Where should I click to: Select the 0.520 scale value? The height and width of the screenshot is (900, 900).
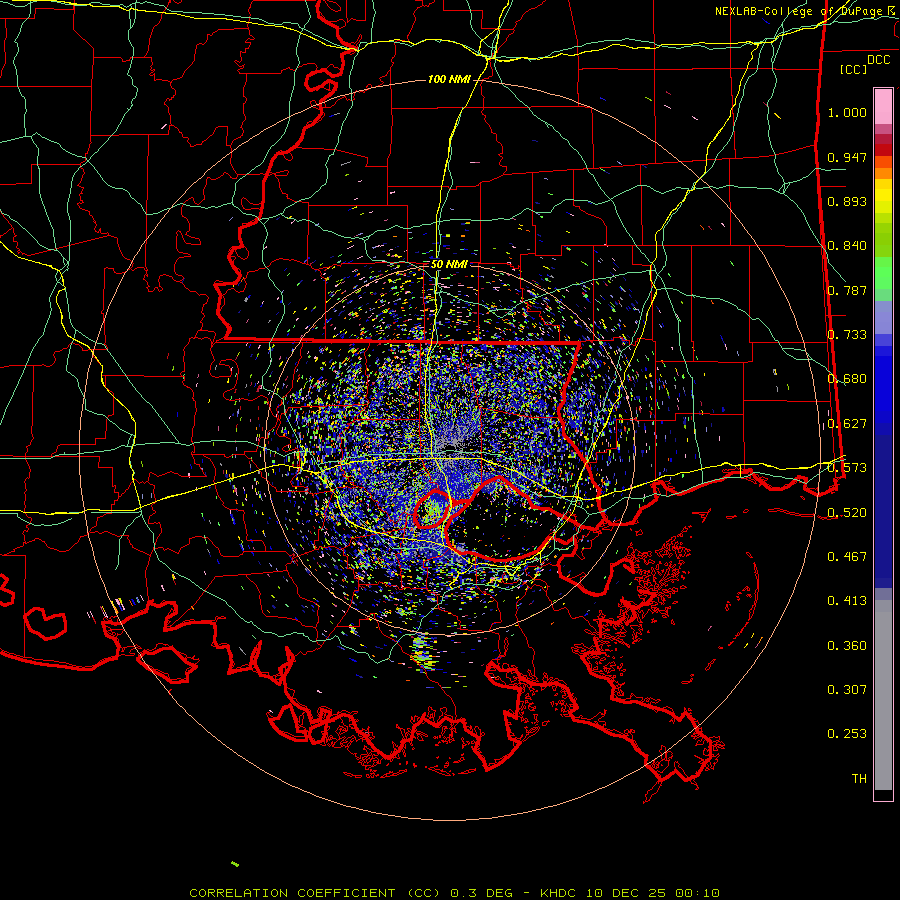pos(847,513)
